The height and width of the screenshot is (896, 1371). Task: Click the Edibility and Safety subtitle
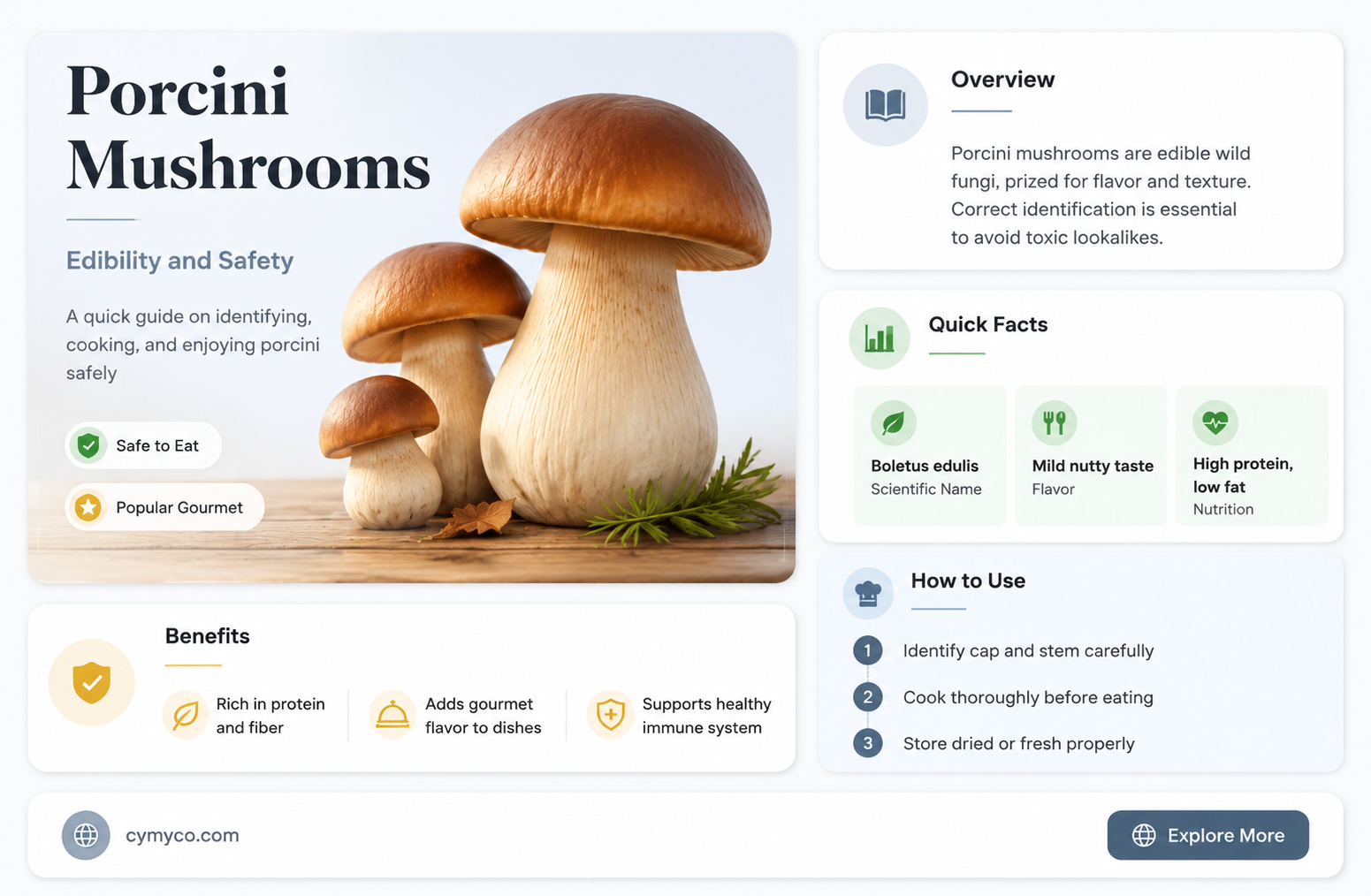(x=179, y=261)
